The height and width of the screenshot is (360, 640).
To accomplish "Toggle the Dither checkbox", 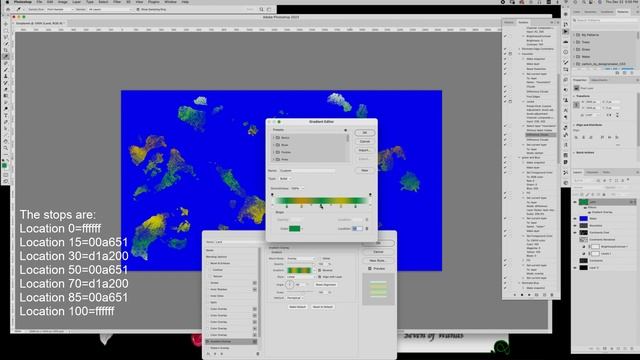I will pos(320,258).
